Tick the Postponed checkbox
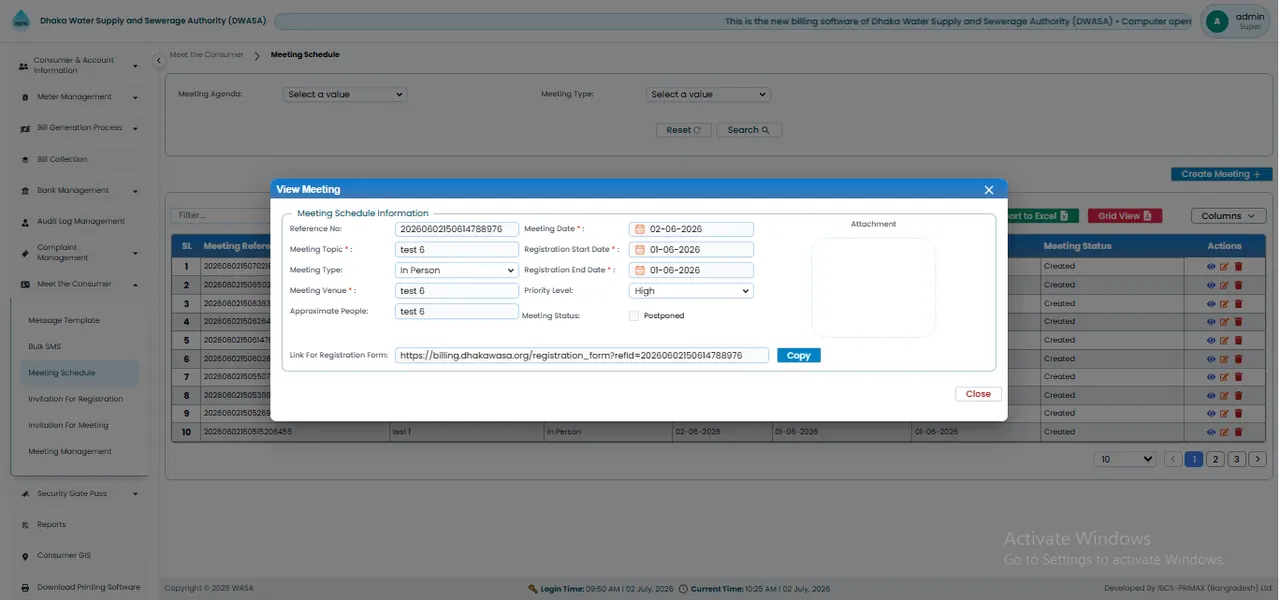 [634, 316]
